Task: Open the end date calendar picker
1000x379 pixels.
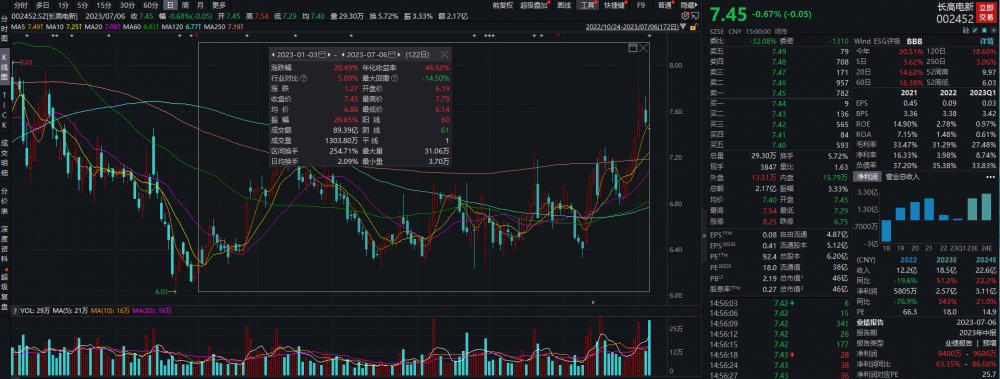Action: pyautogui.click(x=392, y=55)
